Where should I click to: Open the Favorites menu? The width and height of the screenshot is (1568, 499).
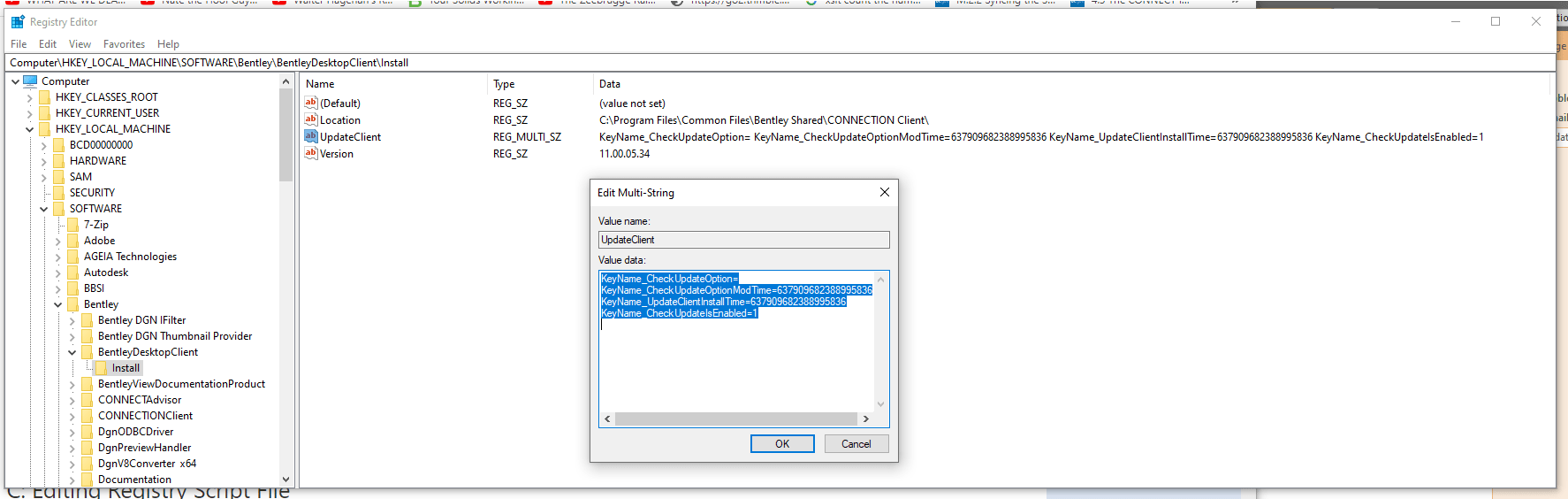(x=124, y=44)
